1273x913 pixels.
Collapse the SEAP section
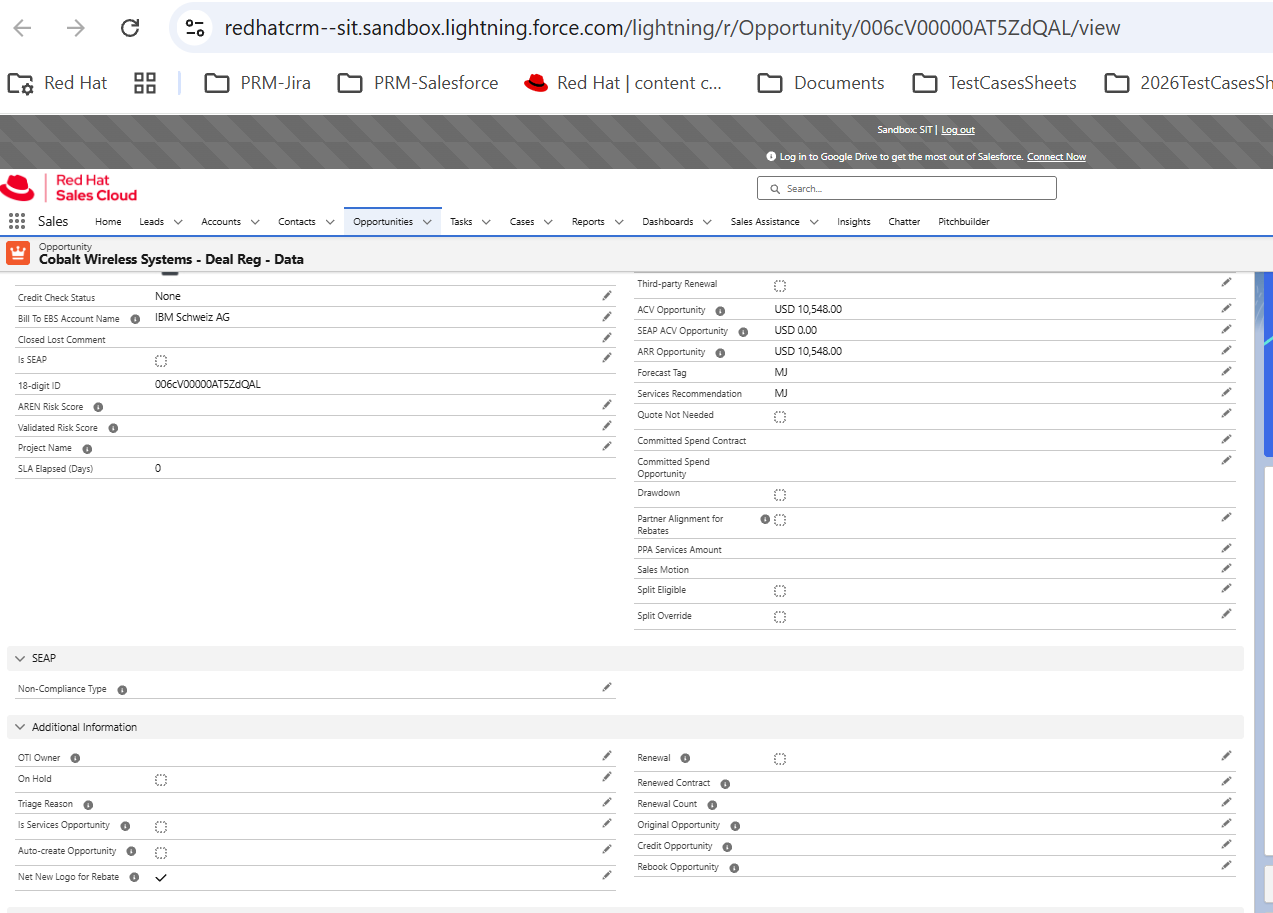(20, 658)
